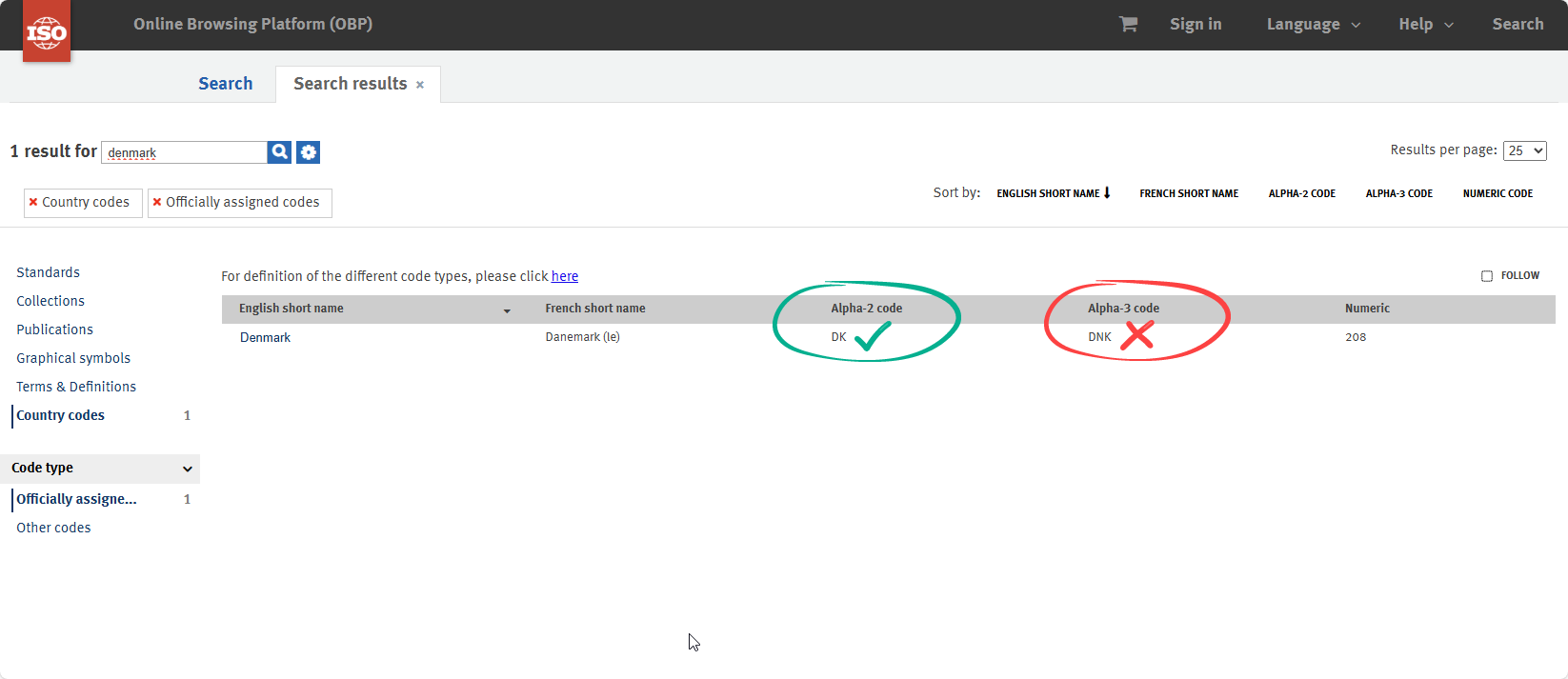Click the Alpha-3 code column header
This screenshot has width=1568, height=679.
pyautogui.click(x=1124, y=309)
